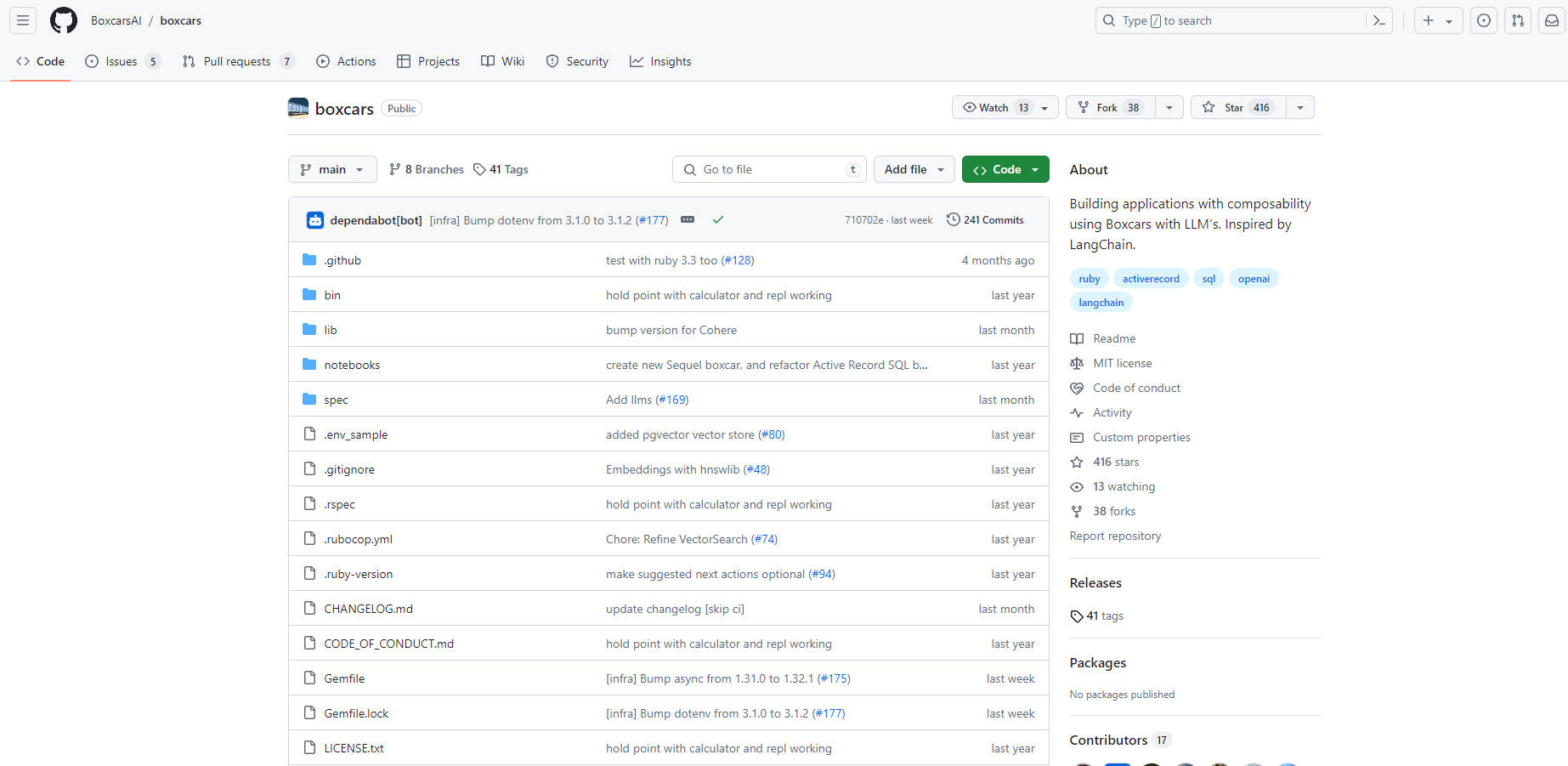
Task: Open the notebooks folder
Action: [x=352, y=365]
